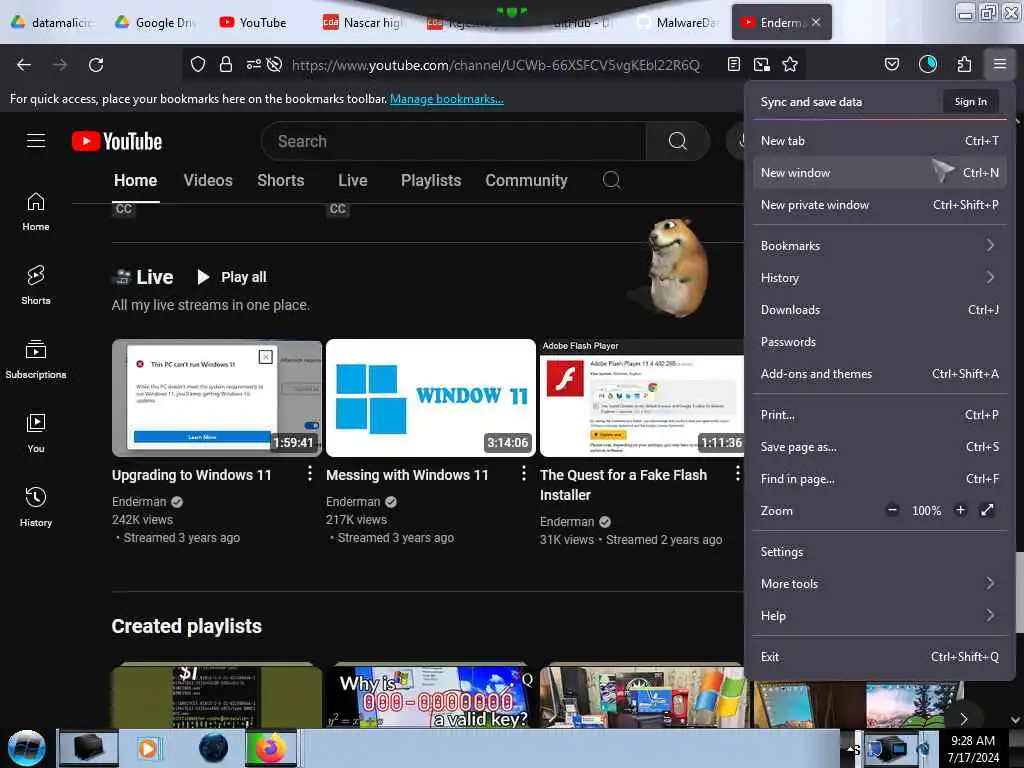Click the URL address bar

pos(496,65)
